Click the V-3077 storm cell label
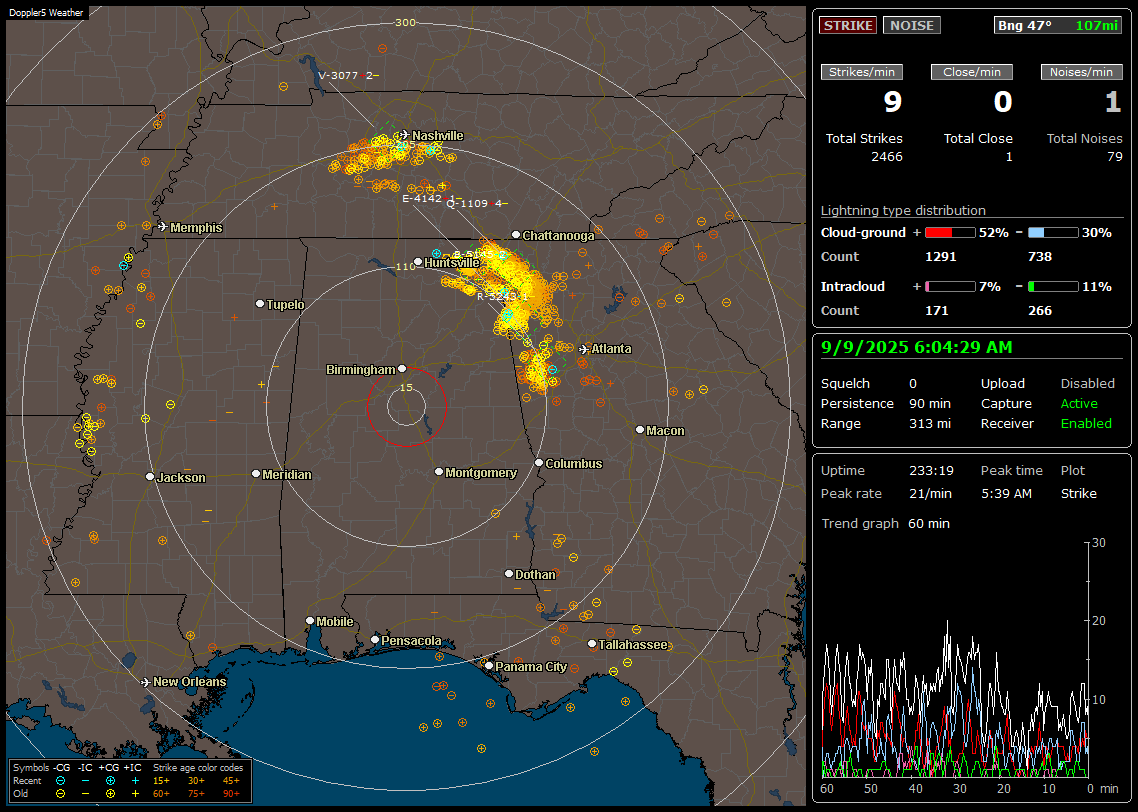1138x812 pixels. click(x=348, y=75)
